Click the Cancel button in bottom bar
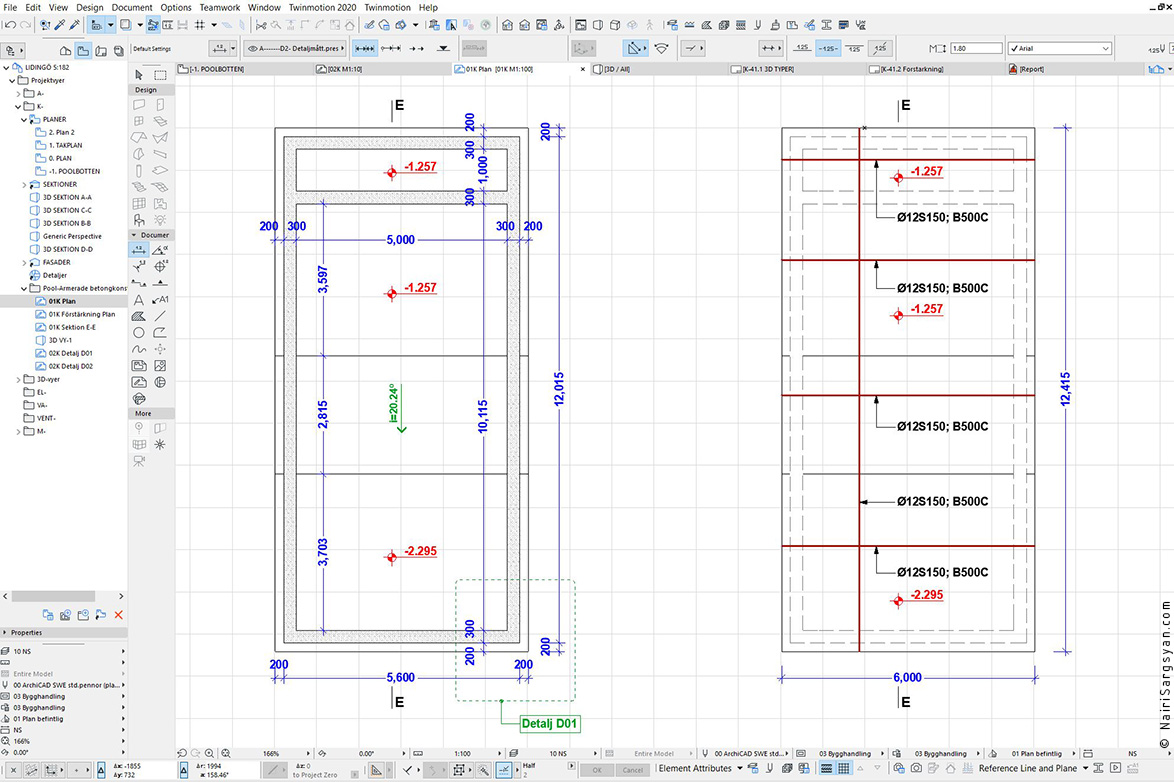The width and height of the screenshot is (1174, 782). click(633, 769)
